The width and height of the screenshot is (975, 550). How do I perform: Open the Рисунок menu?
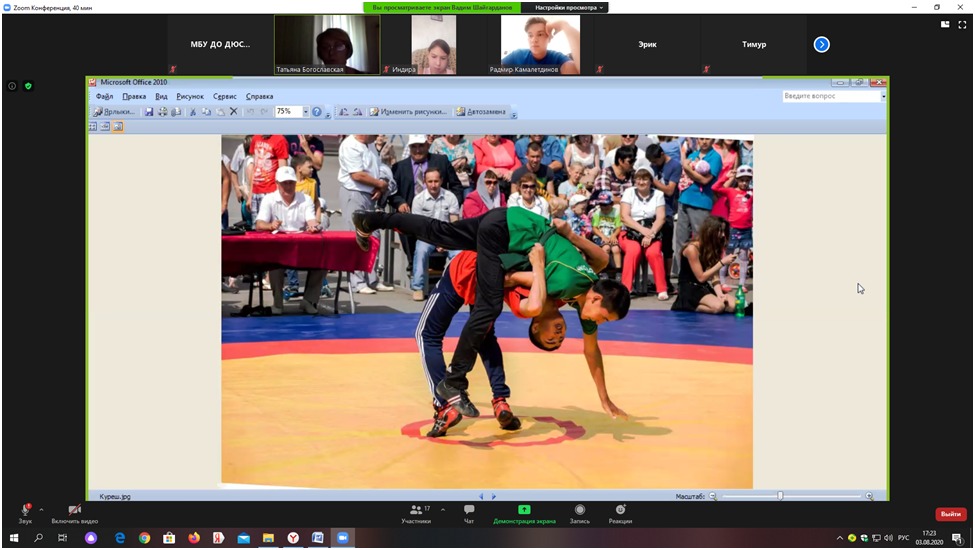(x=190, y=97)
